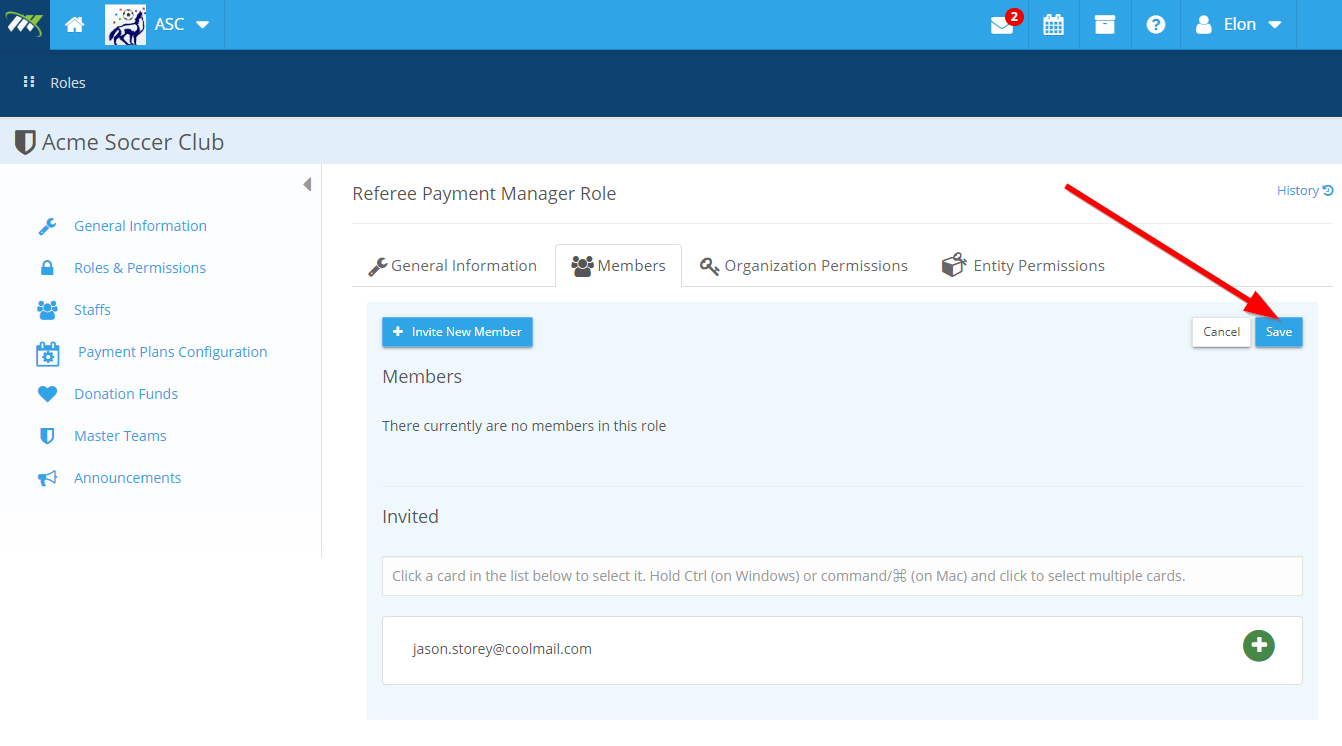Click the app logo in top-left corner
This screenshot has width=1342, height=746.
(24, 24)
